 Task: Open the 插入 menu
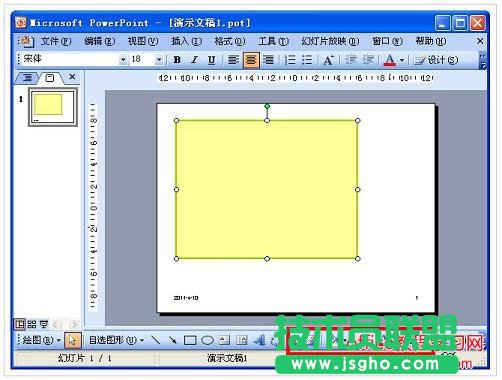coord(186,41)
